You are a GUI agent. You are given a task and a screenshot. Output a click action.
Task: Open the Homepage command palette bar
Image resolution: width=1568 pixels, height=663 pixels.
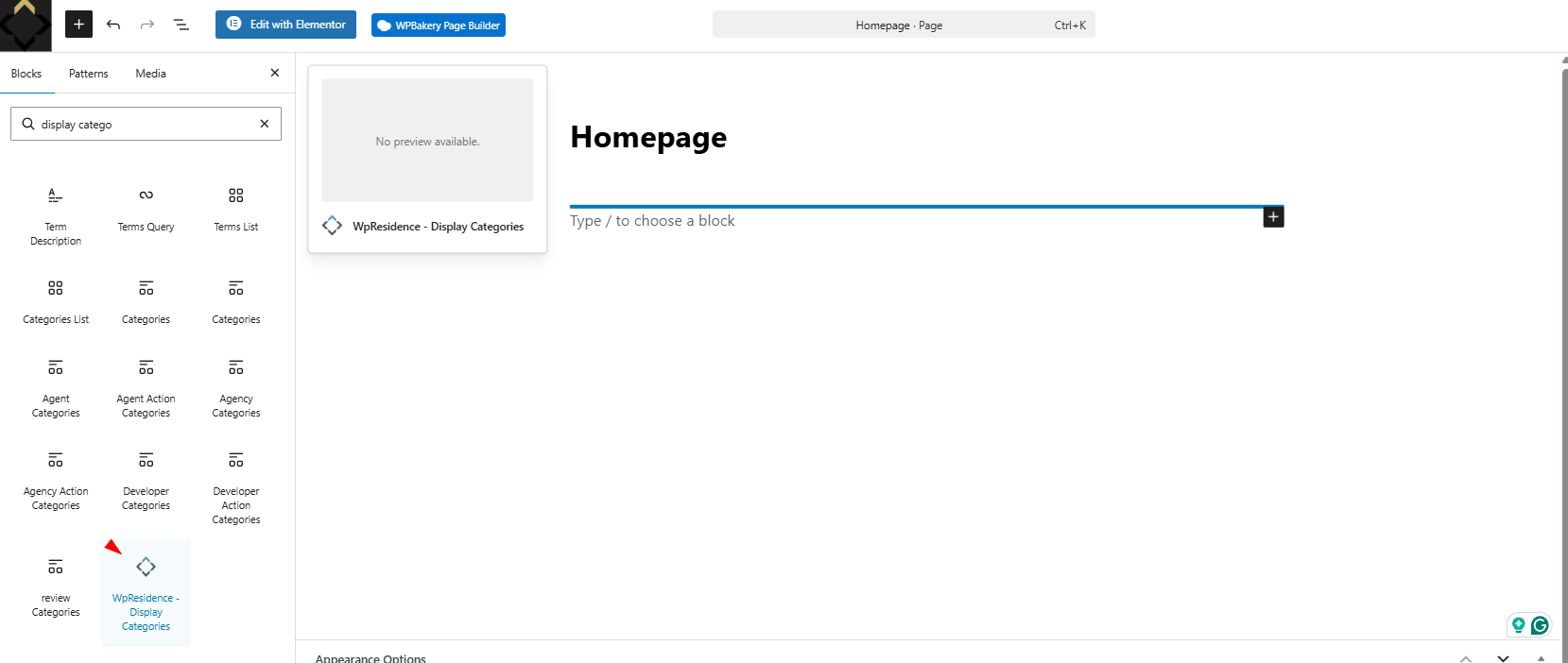[903, 25]
